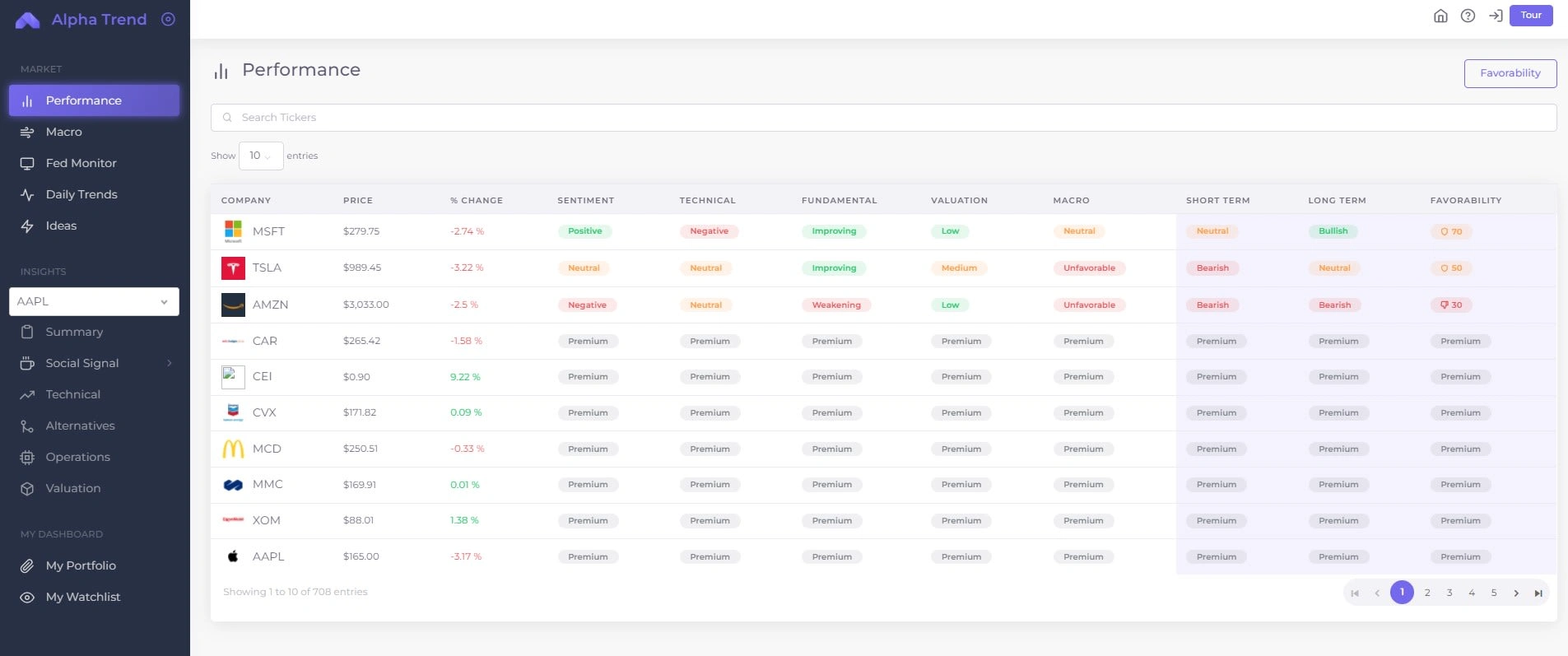Image resolution: width=1568 pixels, height=656 pixels.
Task: Click the McDonald's logo for MCD
Action: (233, 449)
